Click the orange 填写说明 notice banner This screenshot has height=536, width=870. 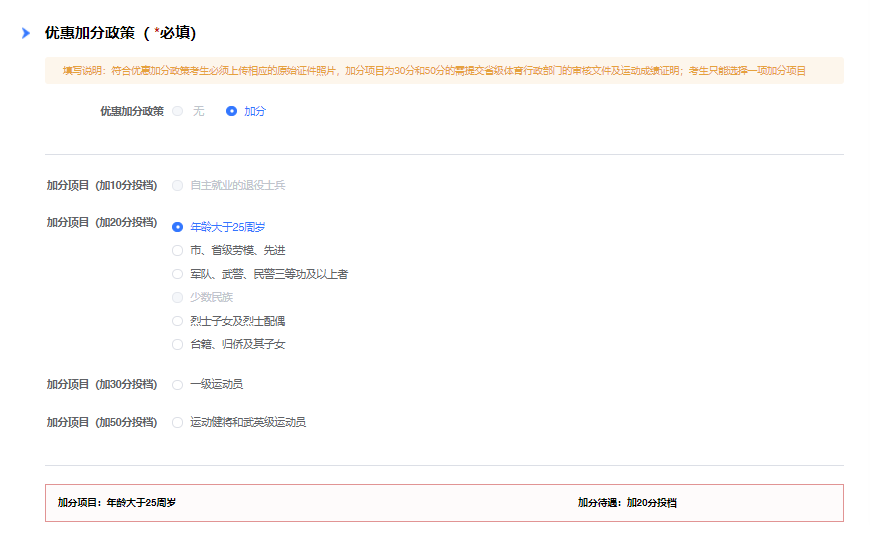point(444,71)
